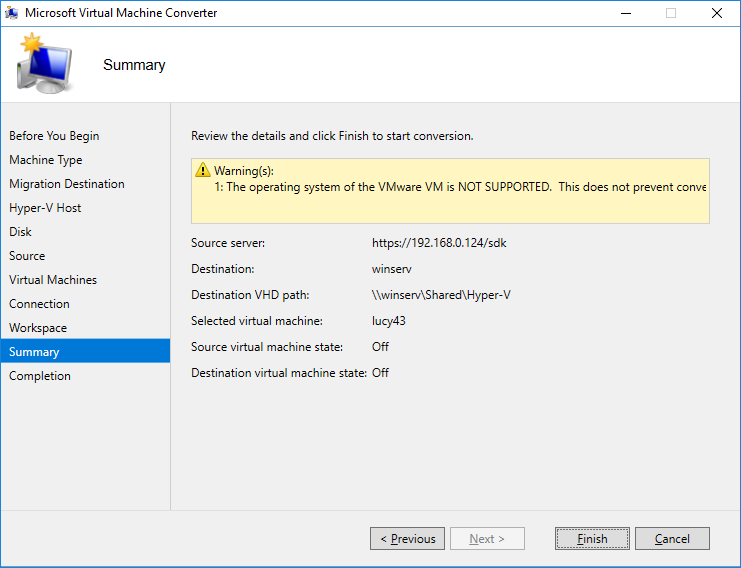Select the highlighted Summary step
The width and height of the screenshot is (741, 568).
pyautogui.click(x=86, y=351)
